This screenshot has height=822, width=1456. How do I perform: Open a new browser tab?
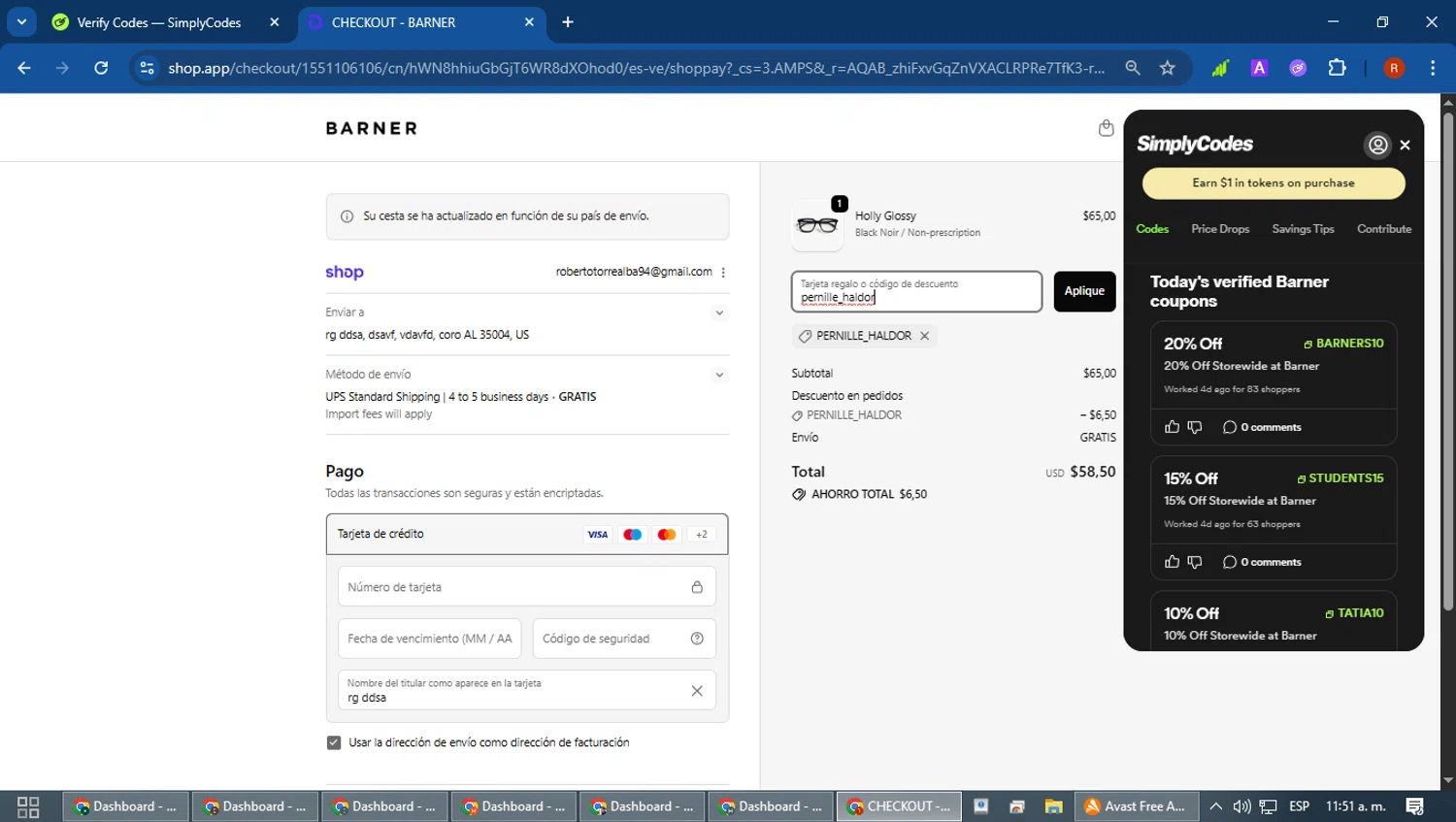[568, 22]
